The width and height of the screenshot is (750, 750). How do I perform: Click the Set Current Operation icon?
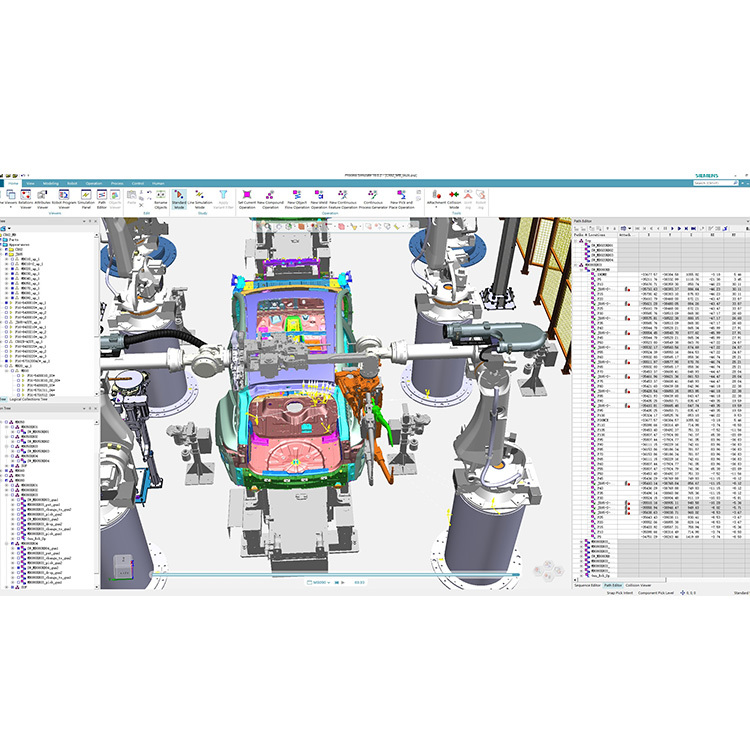click(x=248, y=197)
